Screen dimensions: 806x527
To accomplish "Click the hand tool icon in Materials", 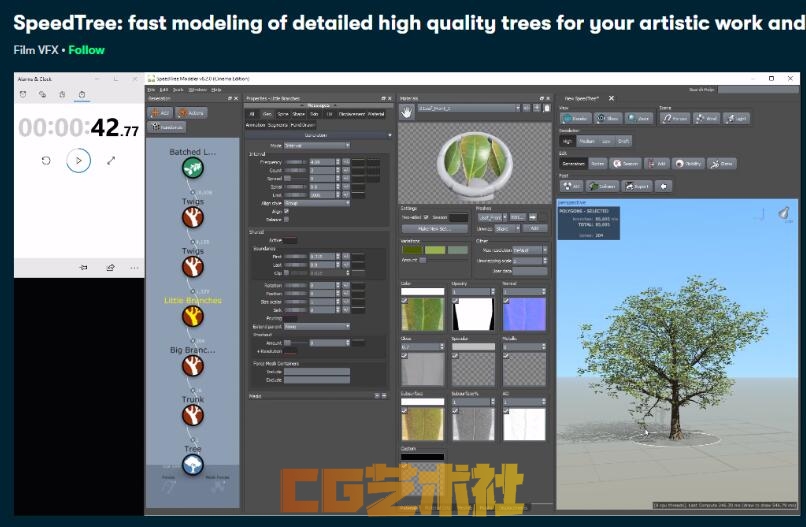I will coord(407,112).
